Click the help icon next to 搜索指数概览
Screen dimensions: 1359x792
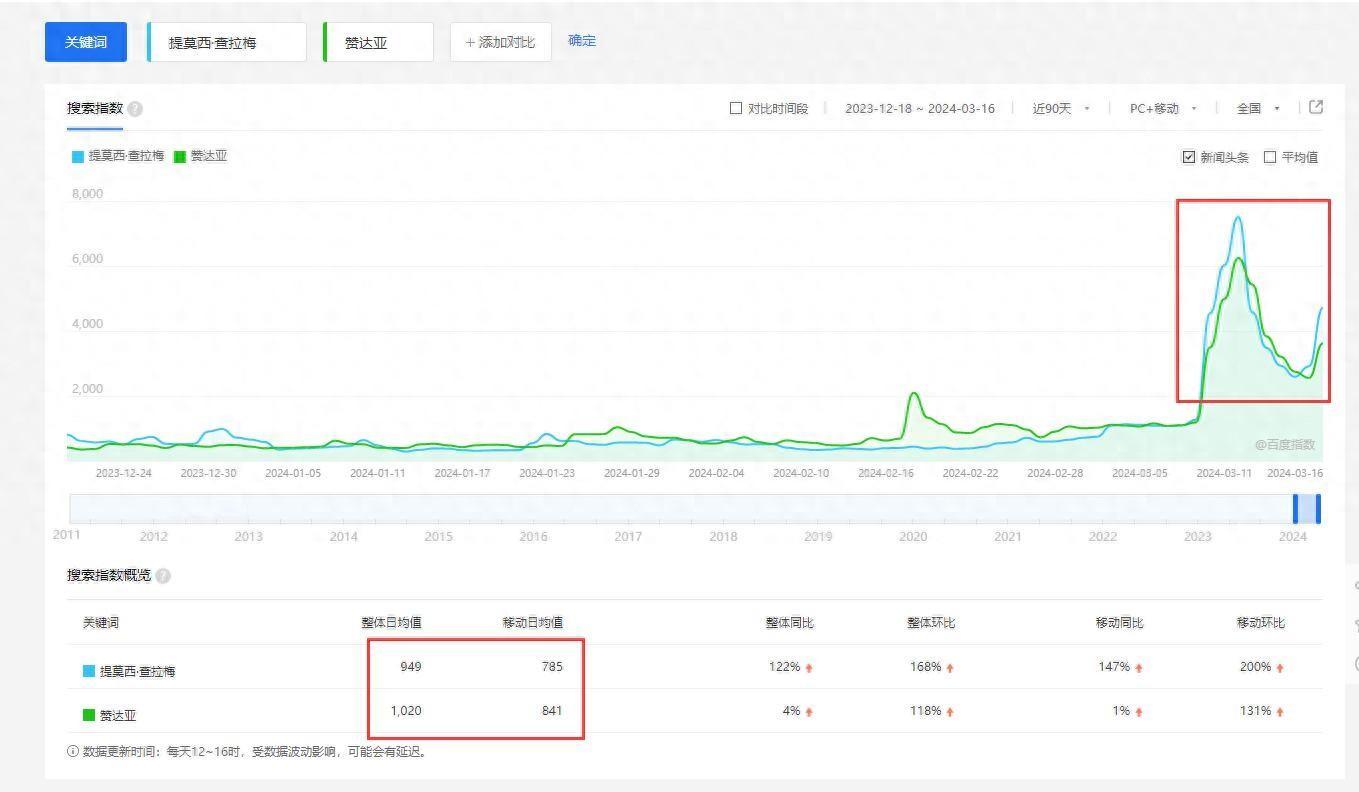pyautogui.click(x=163, y=576)
